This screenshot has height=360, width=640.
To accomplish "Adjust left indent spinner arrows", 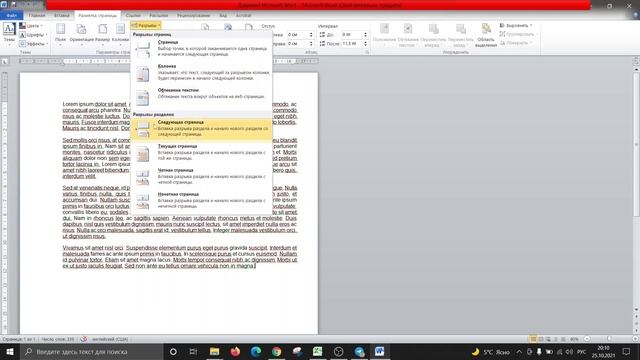I will point(311,35).
